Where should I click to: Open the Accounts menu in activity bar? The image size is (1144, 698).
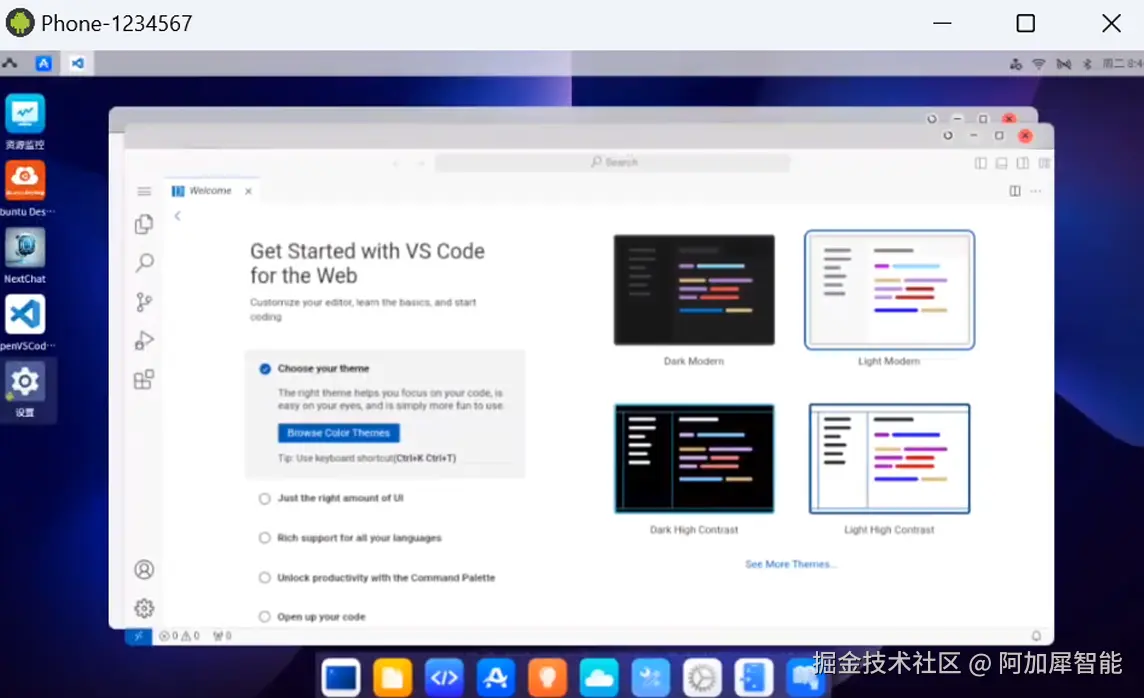click(144, 570)
